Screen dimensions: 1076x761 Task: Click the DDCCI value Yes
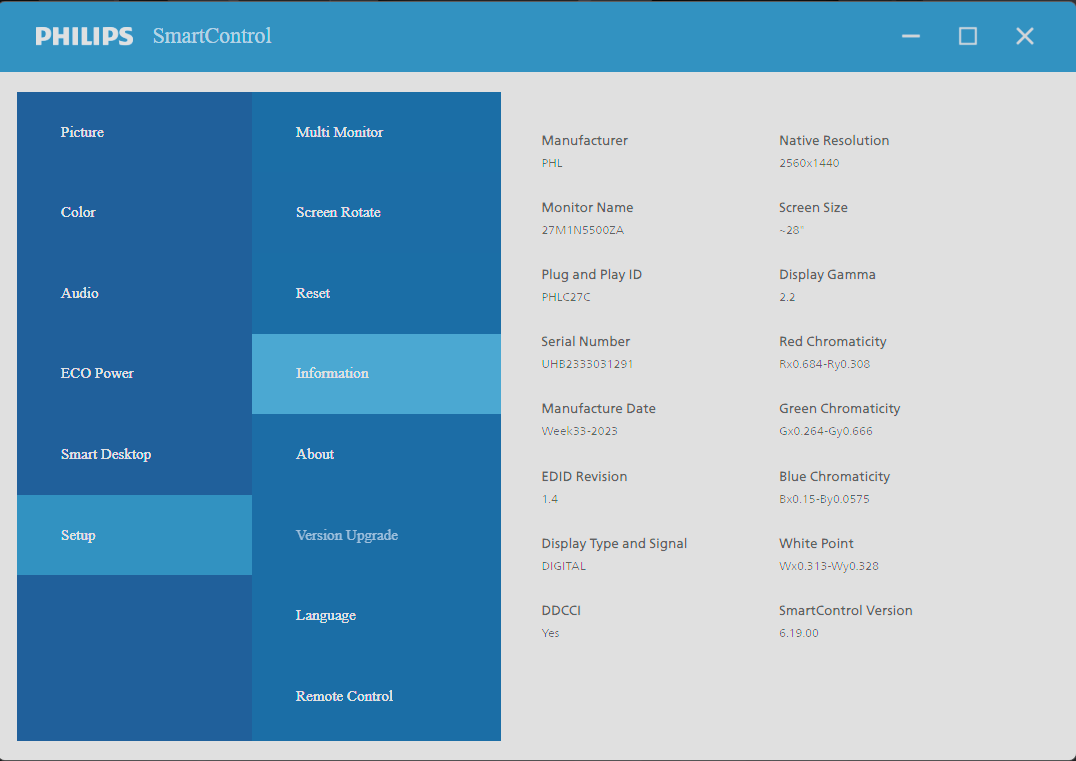[550, 633]
